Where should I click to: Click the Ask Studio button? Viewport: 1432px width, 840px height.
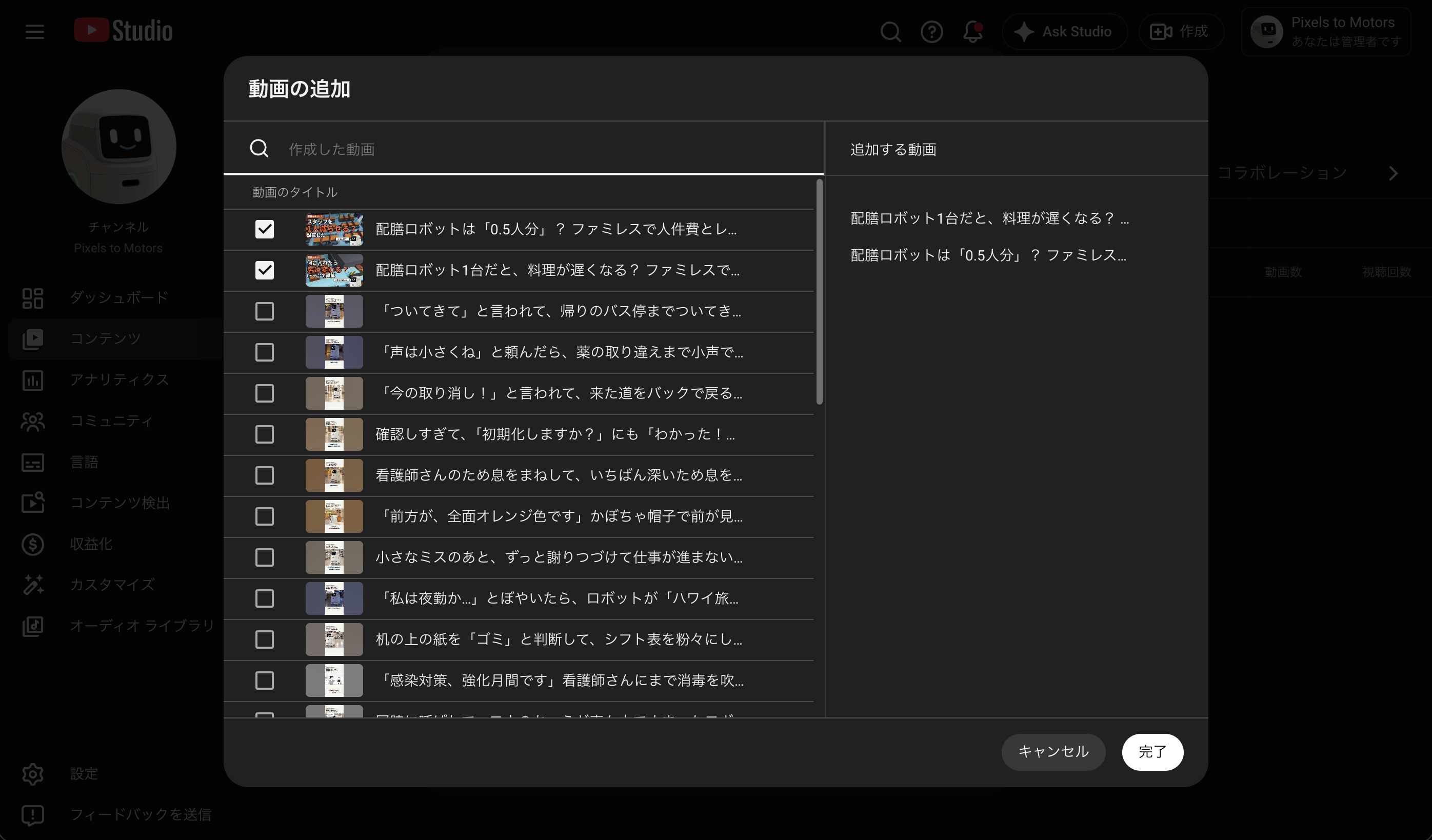pyautogui.click(x=1064, y=32)
